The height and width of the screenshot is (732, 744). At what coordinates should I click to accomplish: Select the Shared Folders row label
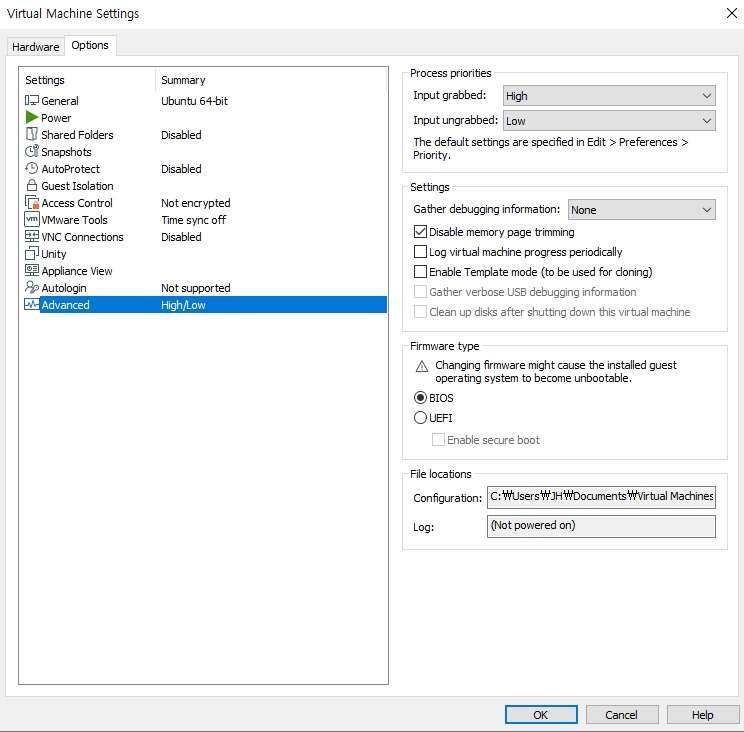77,135
